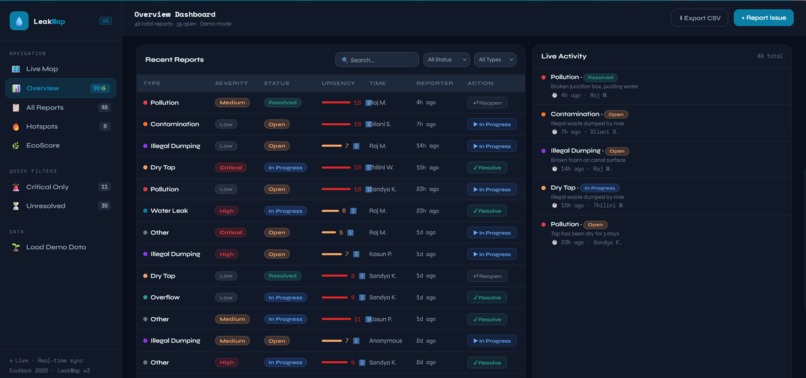This screenshot has width=806, height=378.
Task: Click the Critical badge in the Dry Tap row
Action: [230, 168]
